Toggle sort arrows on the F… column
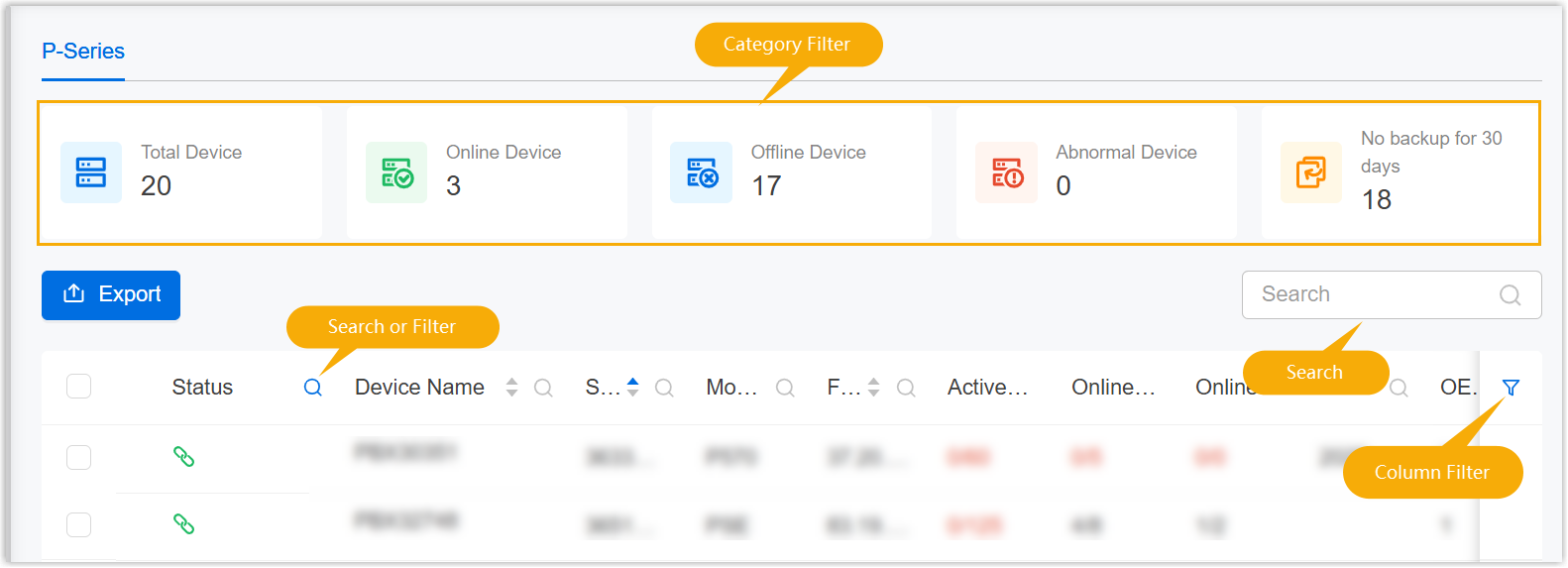The width and height of the screenshot is (1568, 568). pyautogui.click(x=873, y=388)
